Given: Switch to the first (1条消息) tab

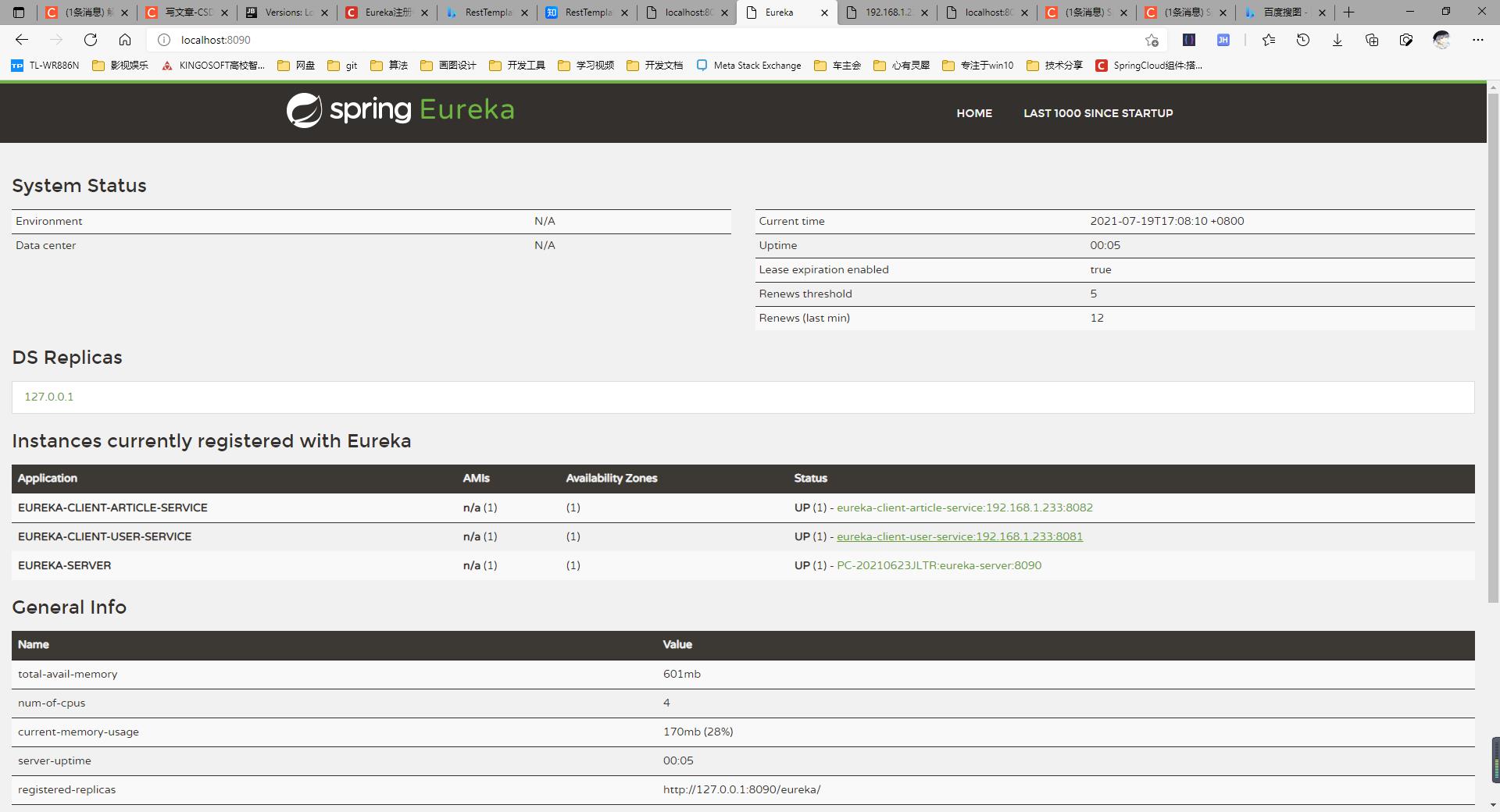Looking at the screenshot, I should (x=87, y=12).
